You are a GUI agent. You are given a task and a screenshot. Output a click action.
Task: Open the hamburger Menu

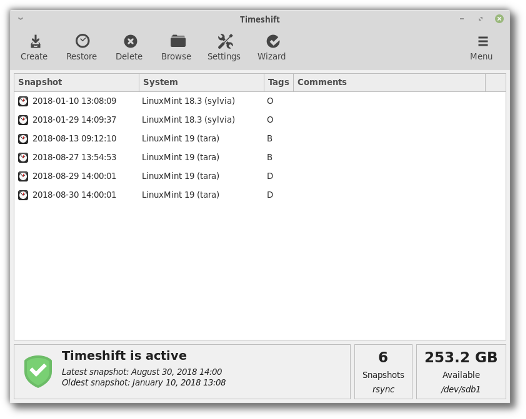point(482,47)
